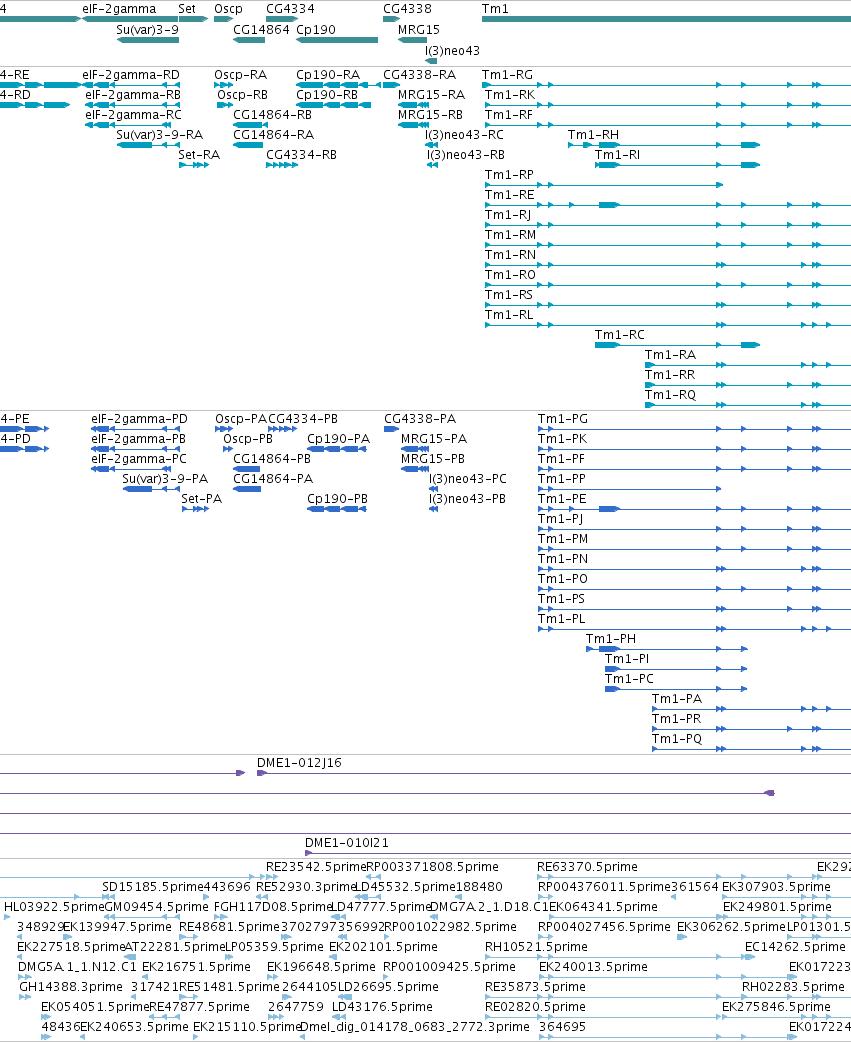The width and height of the screenshot is (851, 1042).
Task: Select transcript Tm1-RG
Action: click(x=666, y=85)
